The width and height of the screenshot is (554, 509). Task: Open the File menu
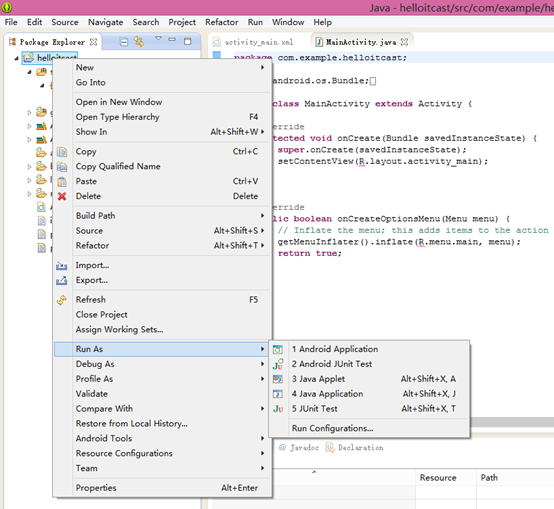tap(11, 22)
